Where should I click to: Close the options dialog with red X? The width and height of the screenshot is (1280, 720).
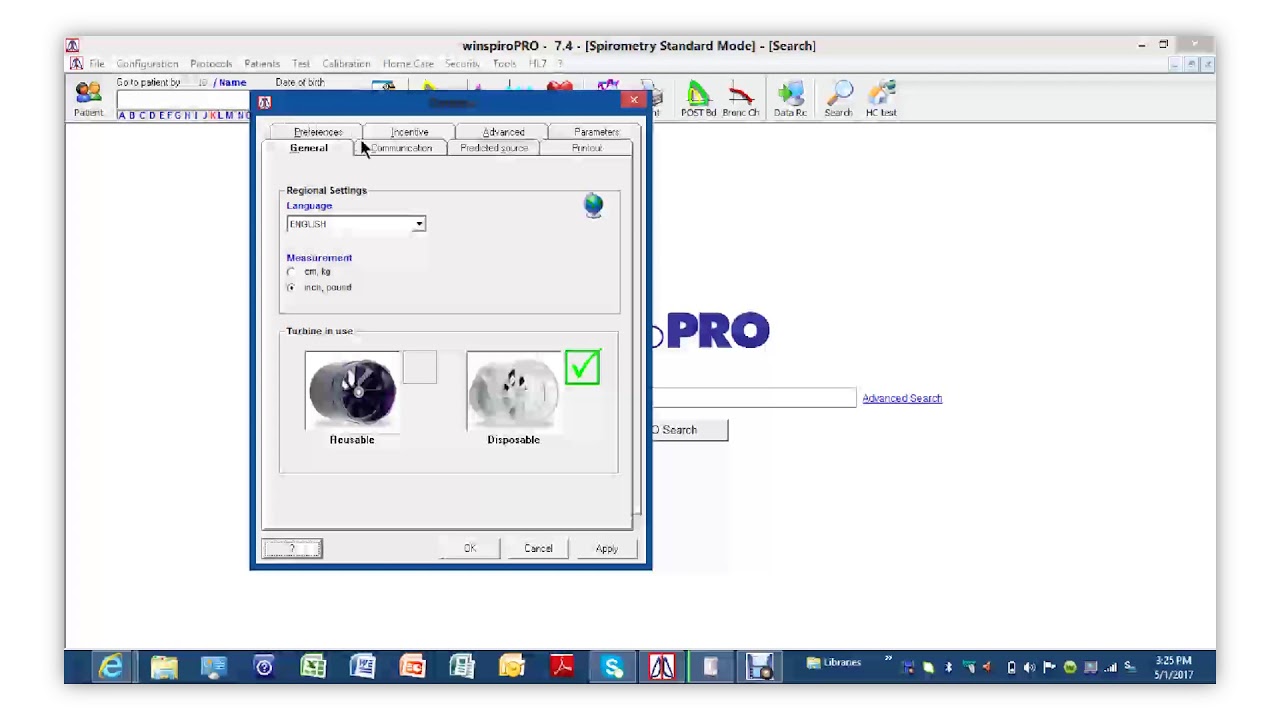633,100
